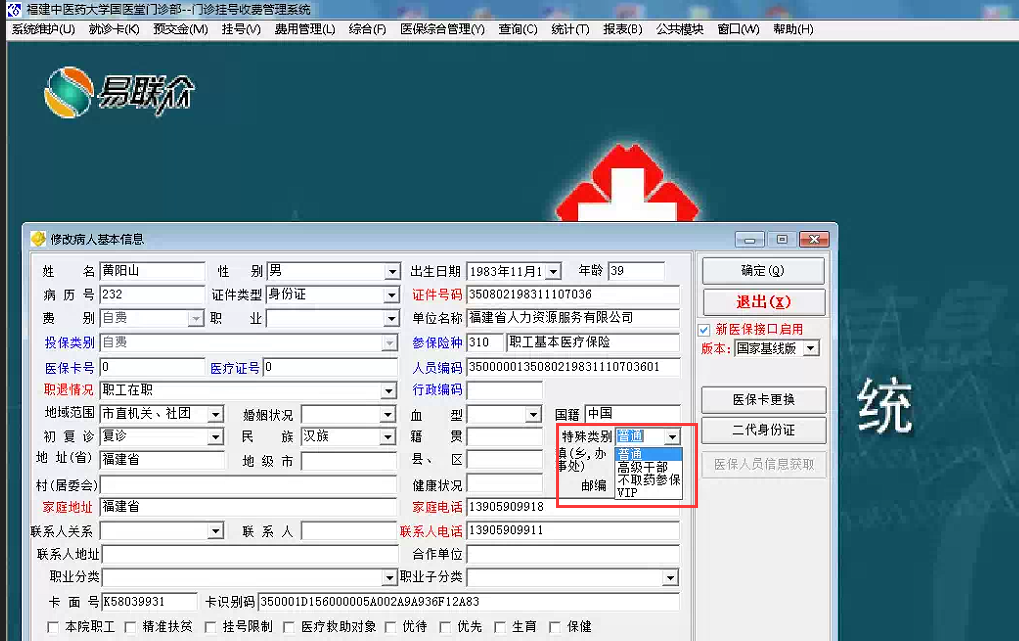Toggle the 新医保接口启用 checkbox
Image resolution: width=1019 pixels, height=641 pixels.
(704, 330)
